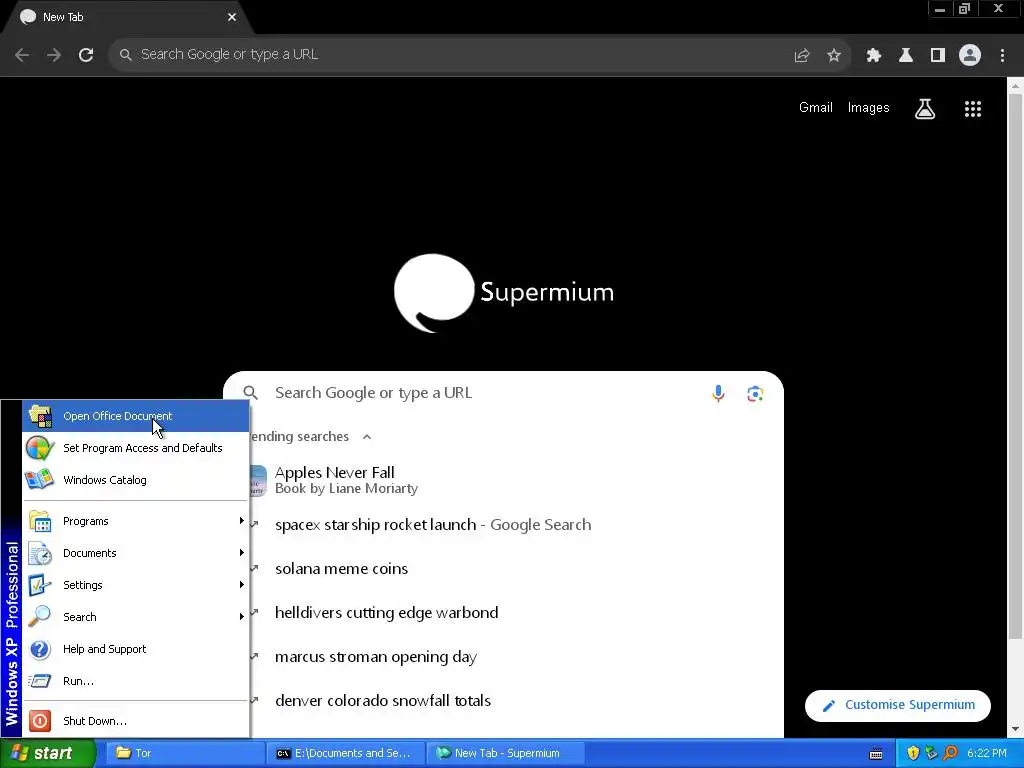Select the New Tab browser tab
This screenshot has width=1024, height=768.
tap(127, 18)
